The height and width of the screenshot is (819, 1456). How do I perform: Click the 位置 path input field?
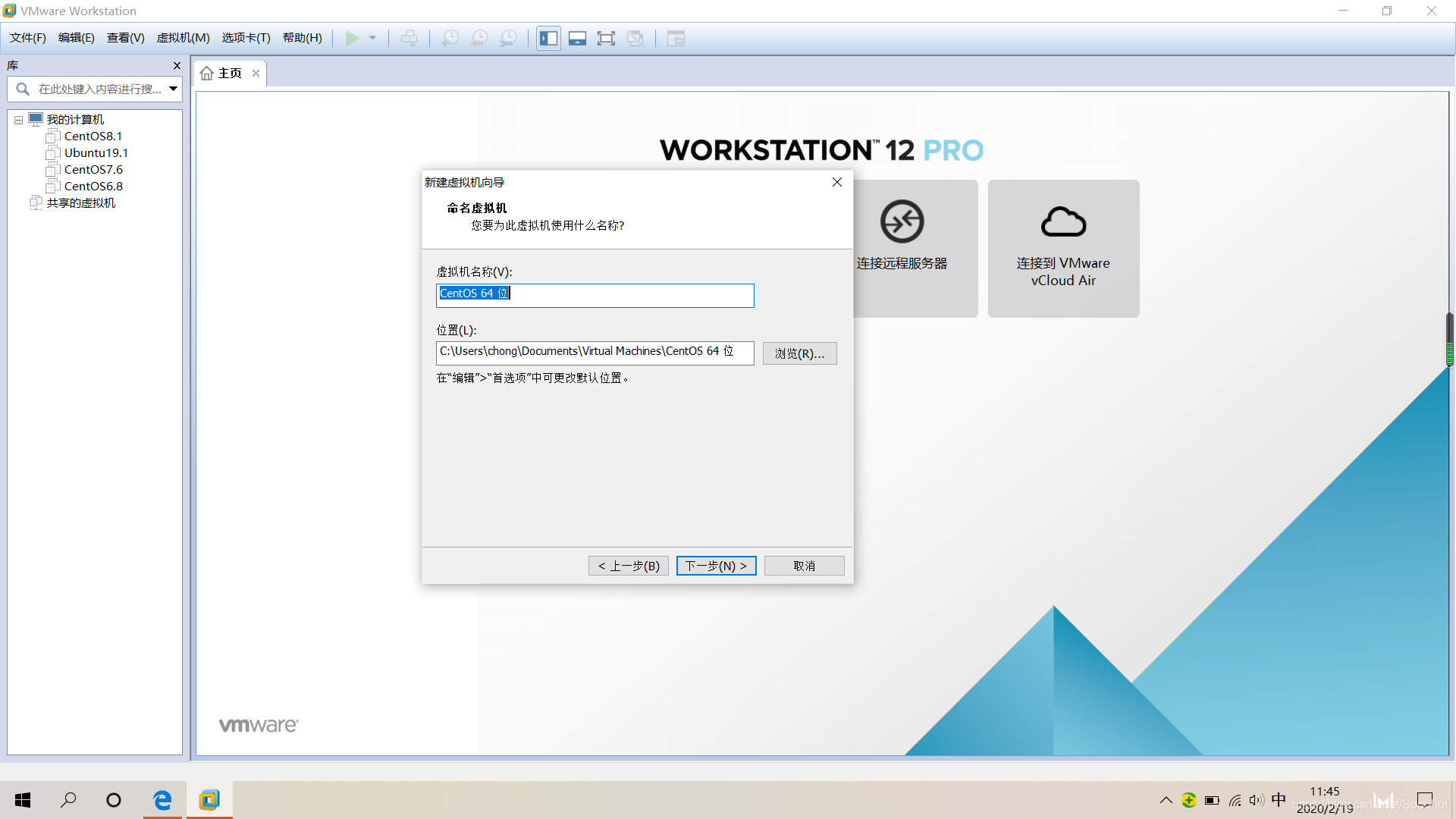(595, 353)
